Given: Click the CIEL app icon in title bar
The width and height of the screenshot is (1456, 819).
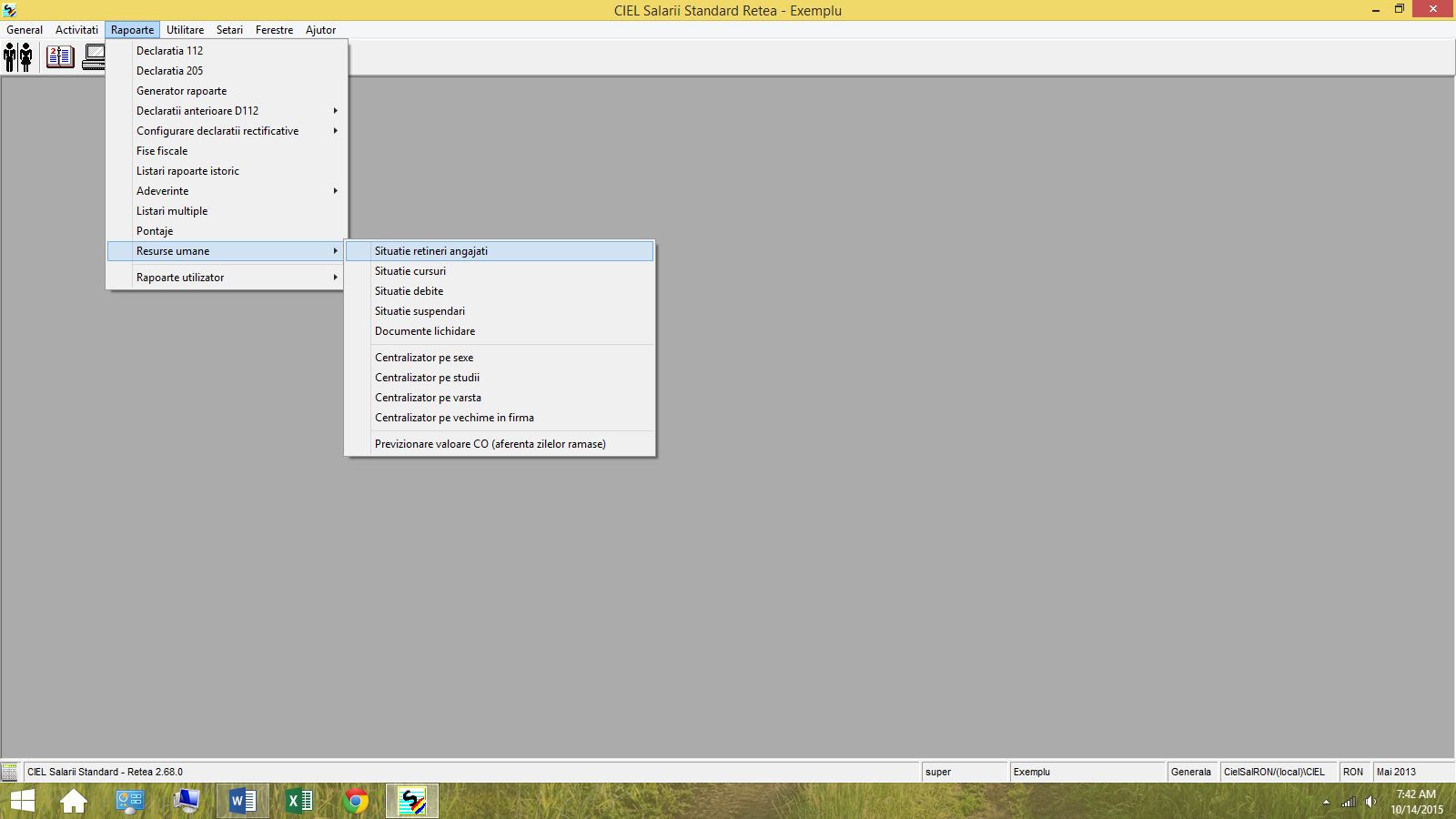Looking at the screenshot, I should [9, 10].
